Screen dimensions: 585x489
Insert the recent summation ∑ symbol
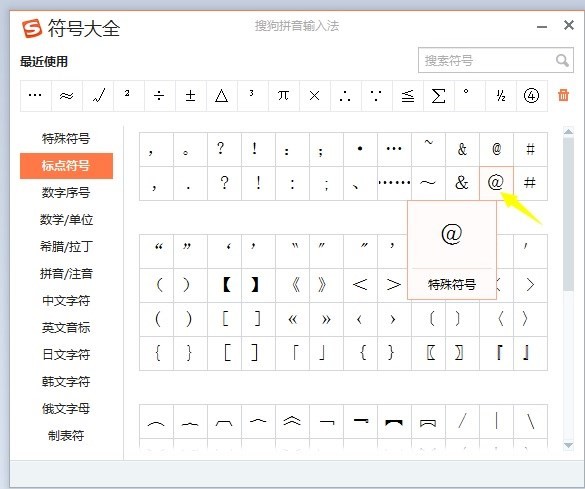click(x=438, y=96)
